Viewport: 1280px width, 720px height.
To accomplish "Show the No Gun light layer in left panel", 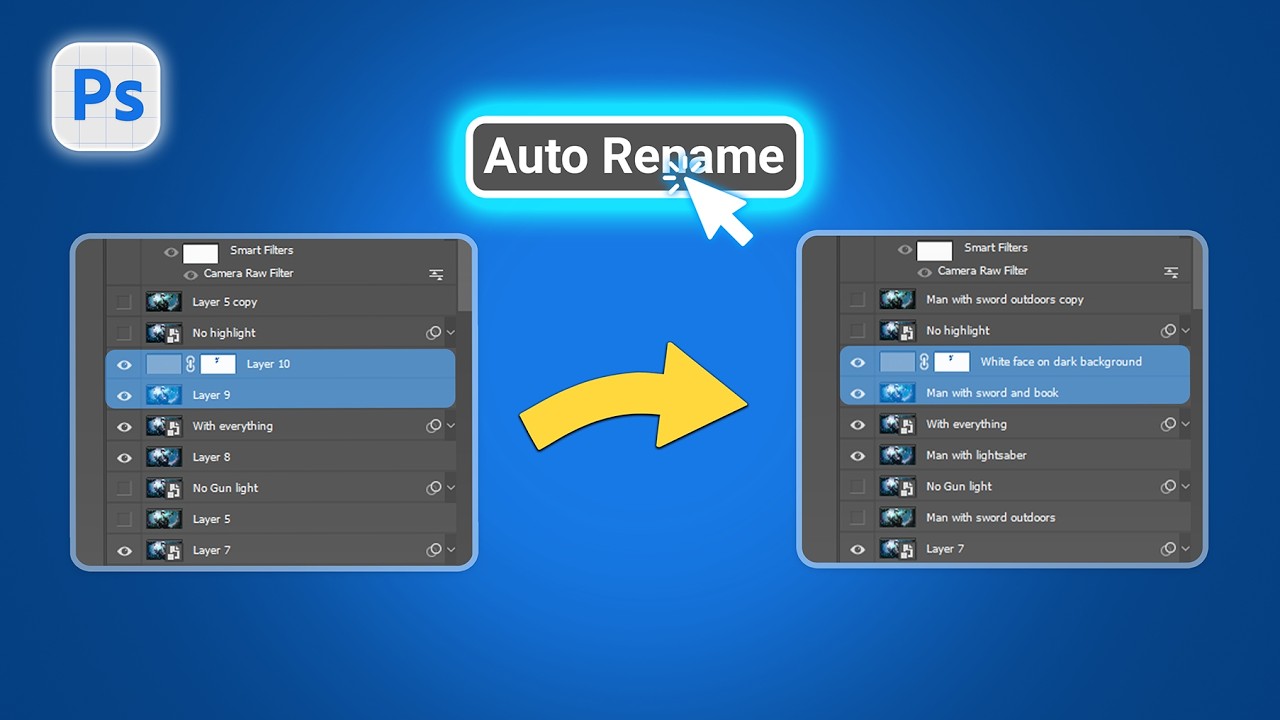I will click(123, 489).
